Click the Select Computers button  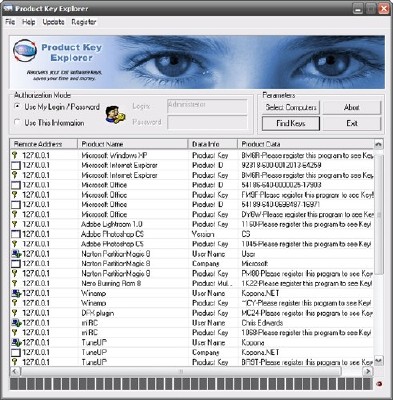[291, 107]
